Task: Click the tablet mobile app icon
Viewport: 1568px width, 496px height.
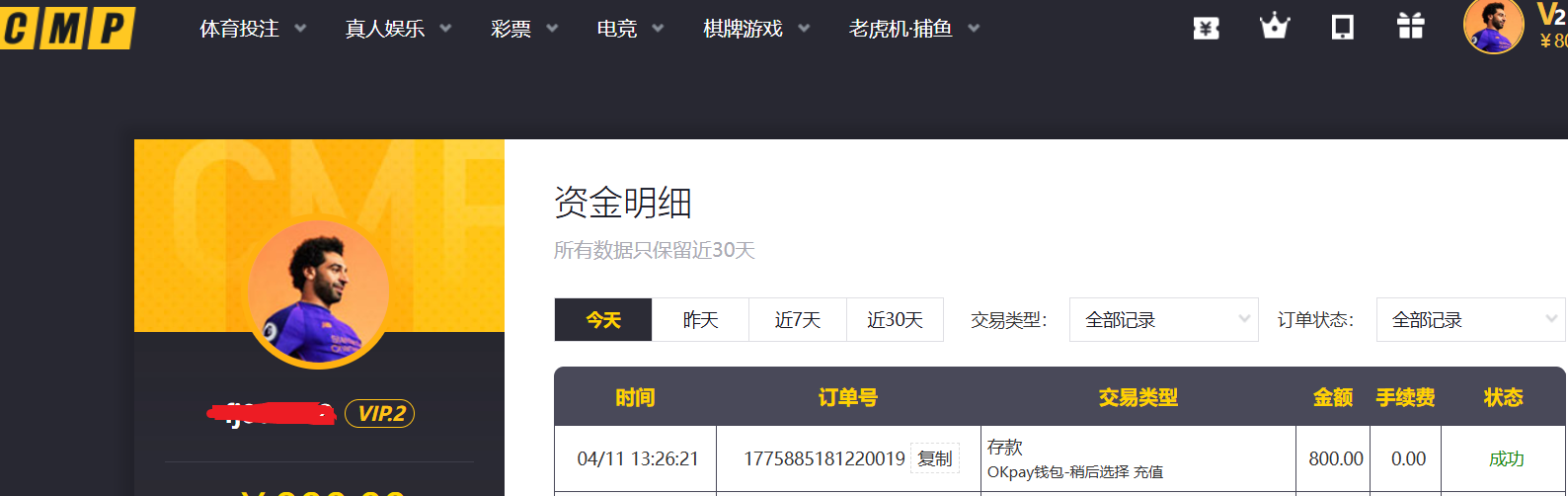Action: (x=1343, y=28)
